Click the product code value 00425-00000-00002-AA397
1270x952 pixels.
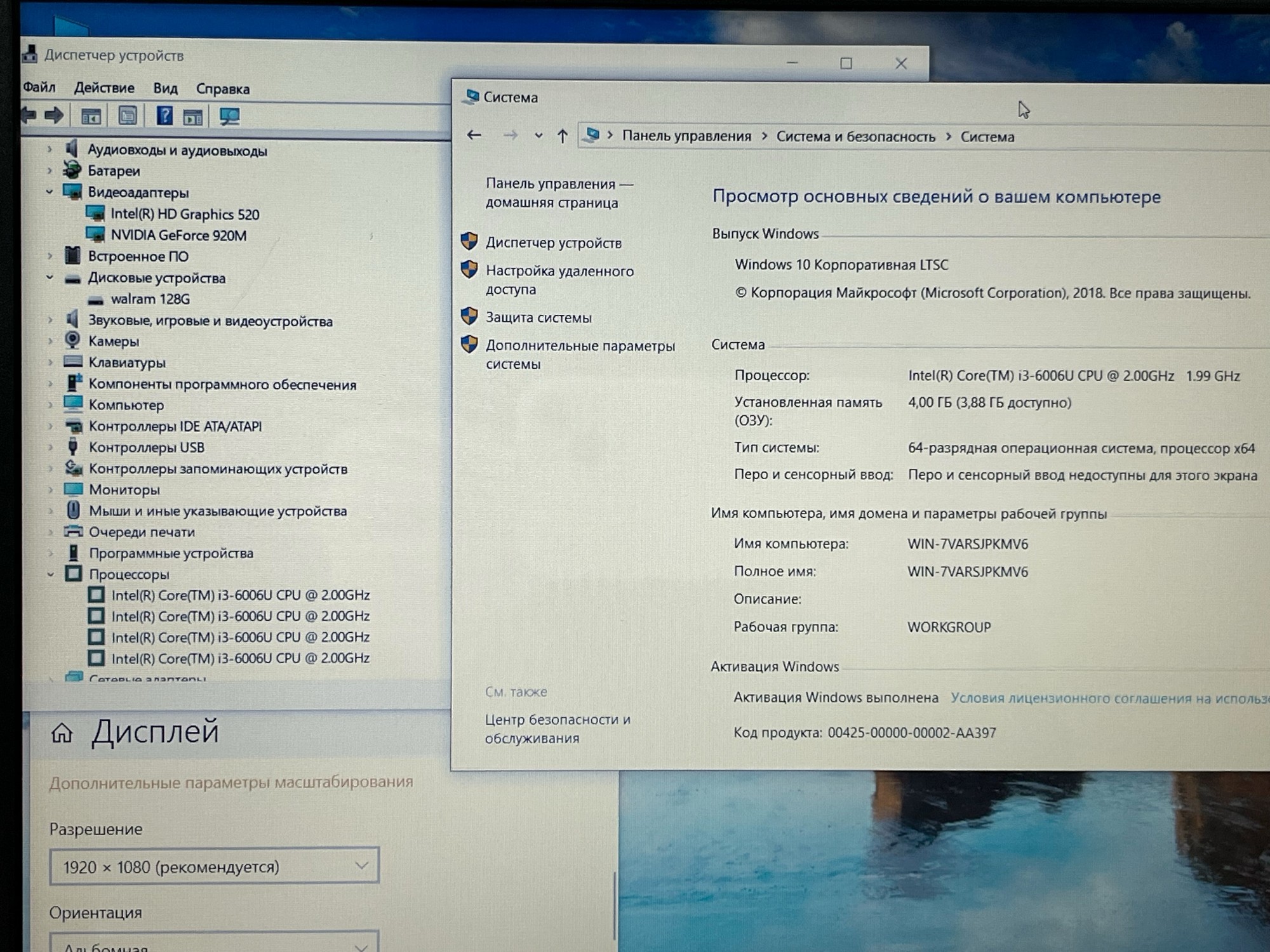tap(912, 733)
